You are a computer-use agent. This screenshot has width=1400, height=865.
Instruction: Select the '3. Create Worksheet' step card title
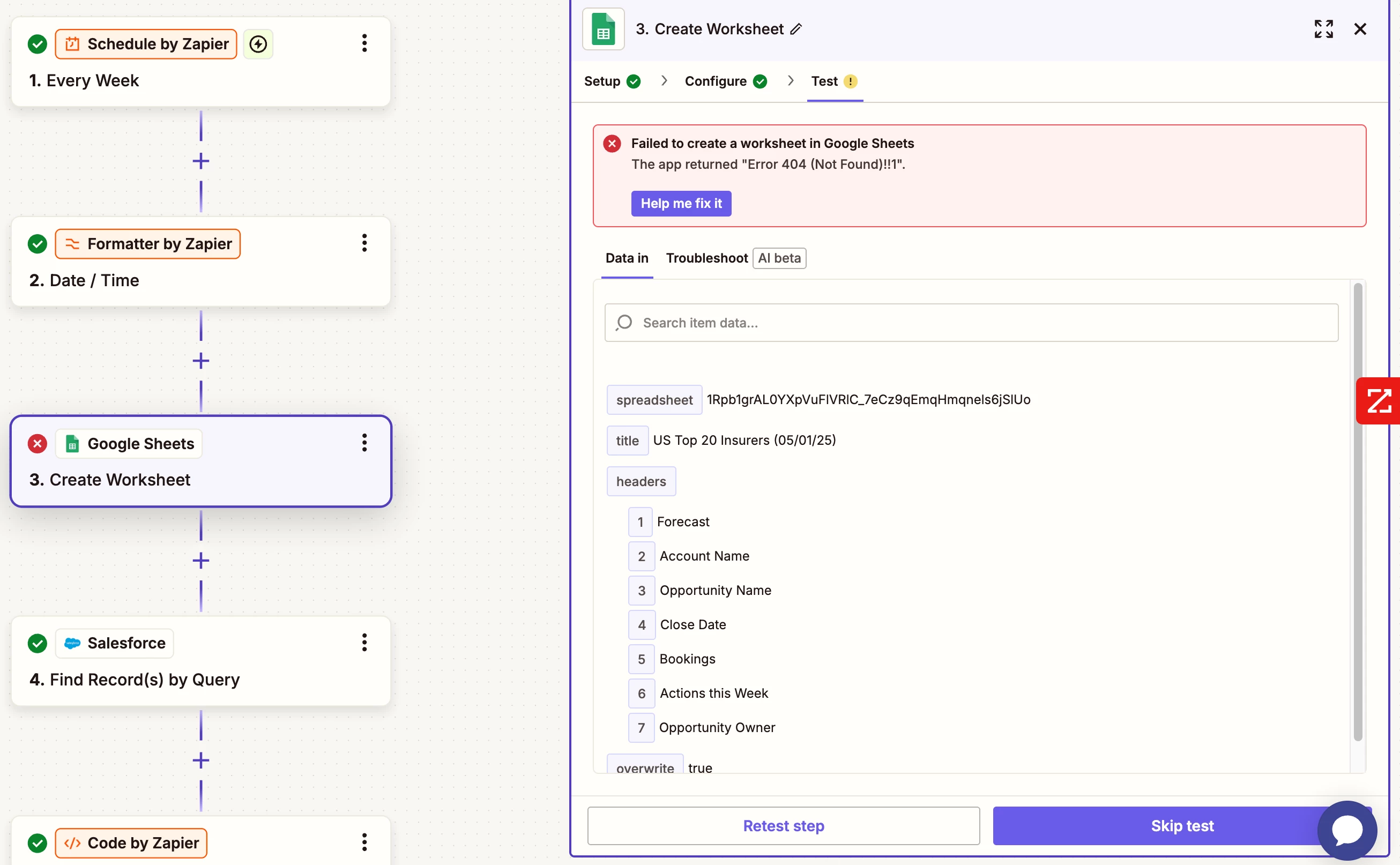click(109, 480)
